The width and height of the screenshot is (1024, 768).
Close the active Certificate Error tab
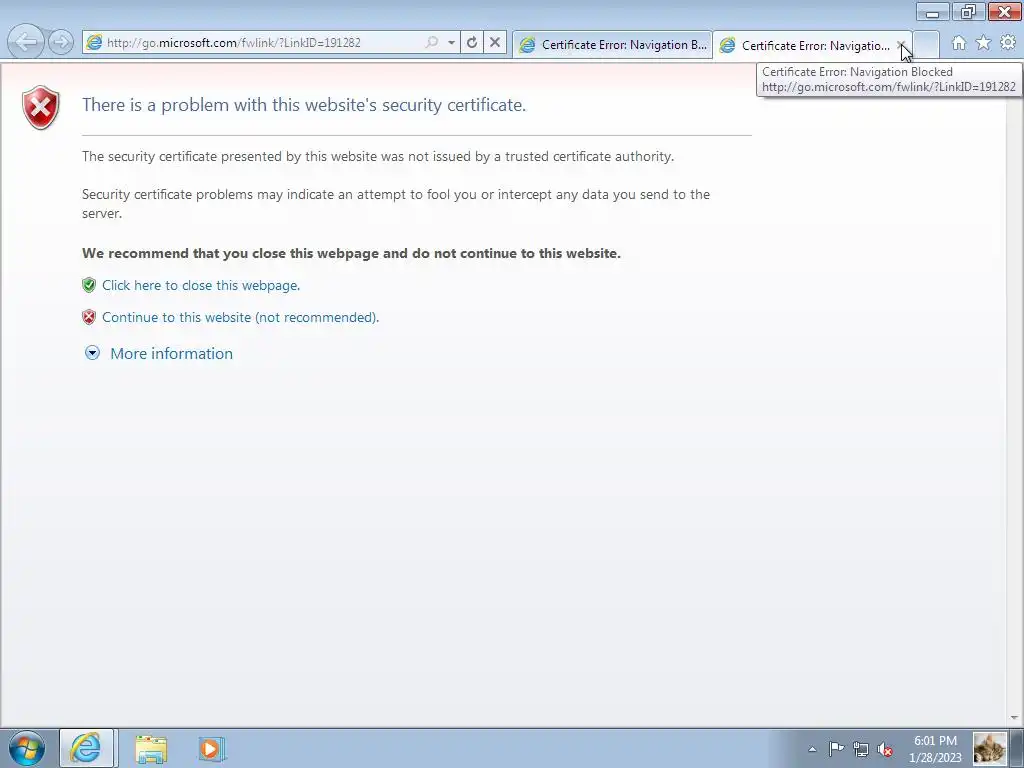click(x=901, y=45)
